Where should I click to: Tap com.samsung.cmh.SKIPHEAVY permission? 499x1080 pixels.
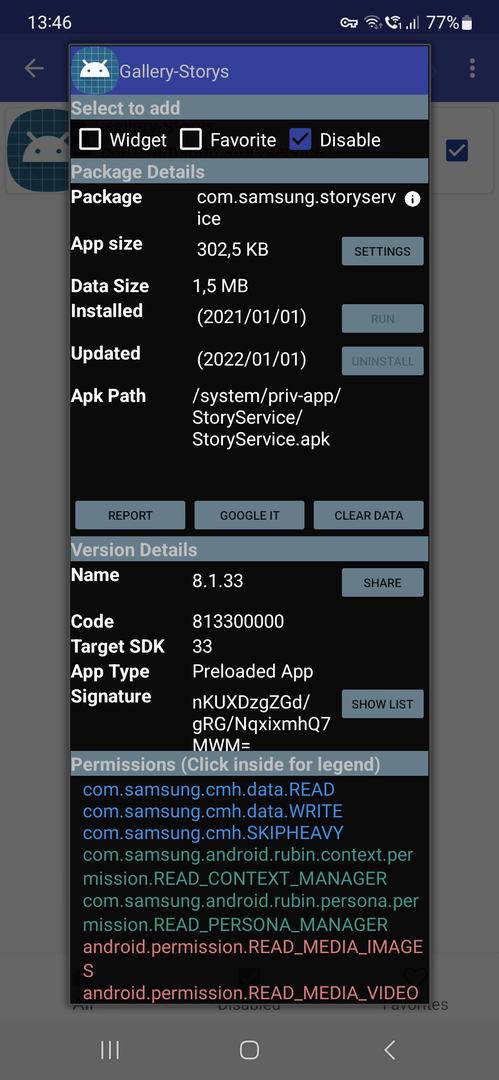213,833
